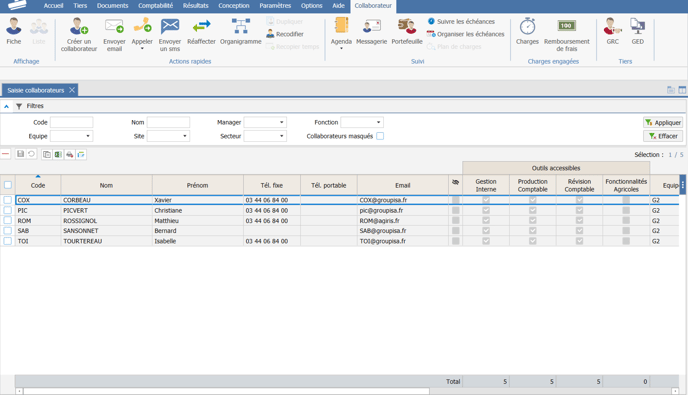Image resolution: width=688 pixels, height=395 pixels.
Task: Open the Agenda icon
Action: click(x=341, y=25)
